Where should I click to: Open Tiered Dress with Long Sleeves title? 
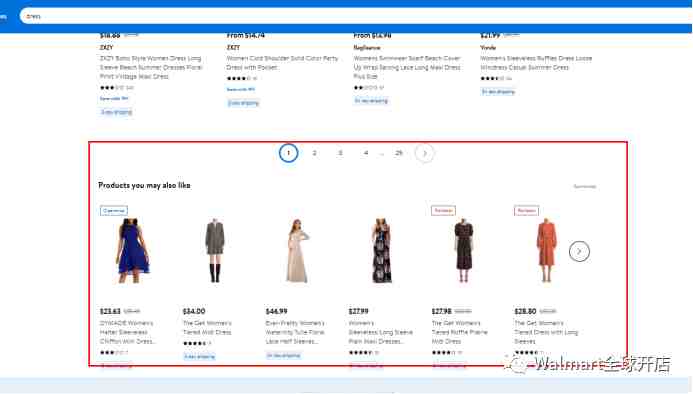tap(546, 332)
